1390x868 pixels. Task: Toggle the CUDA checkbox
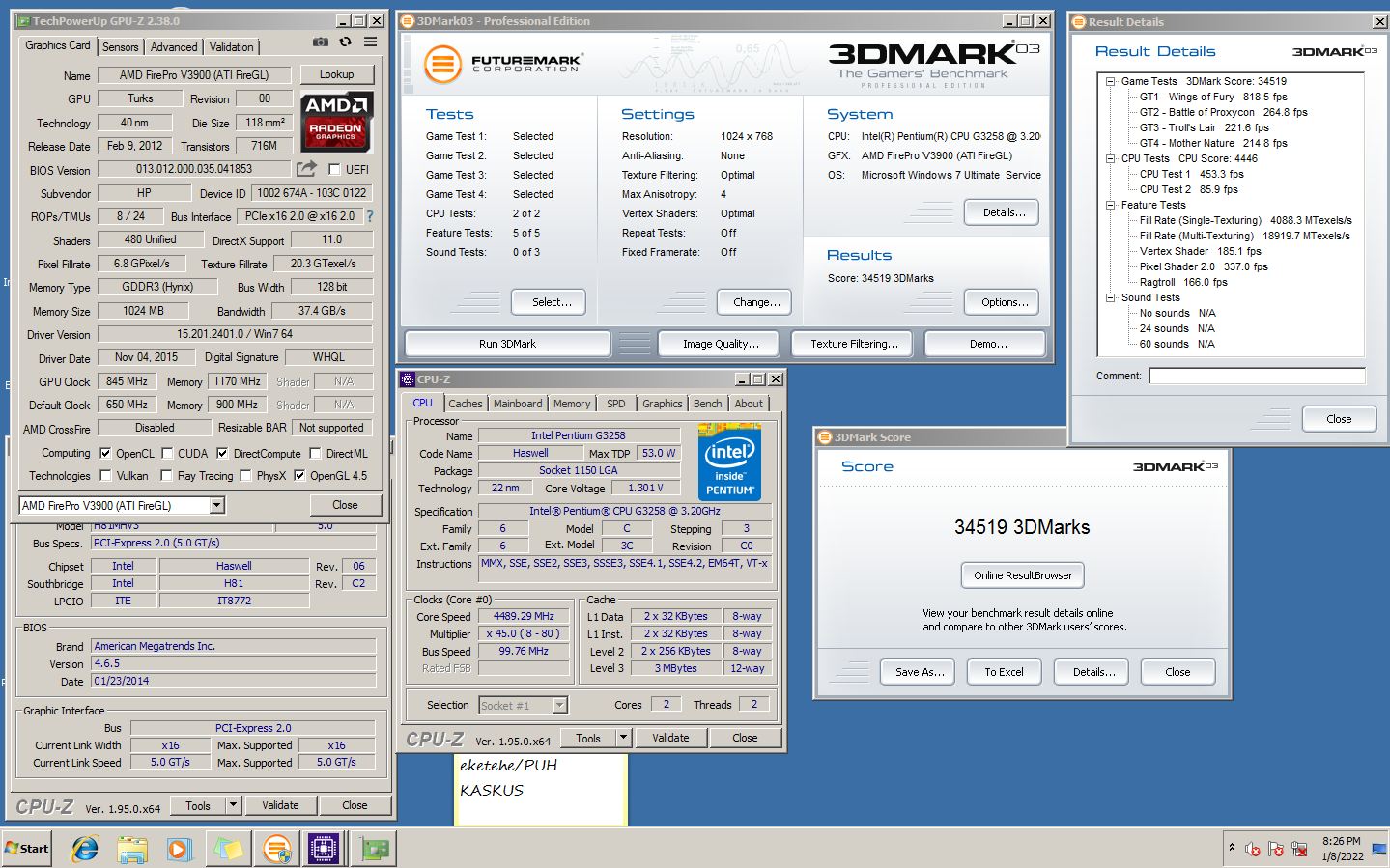click(x=167, y=453)
